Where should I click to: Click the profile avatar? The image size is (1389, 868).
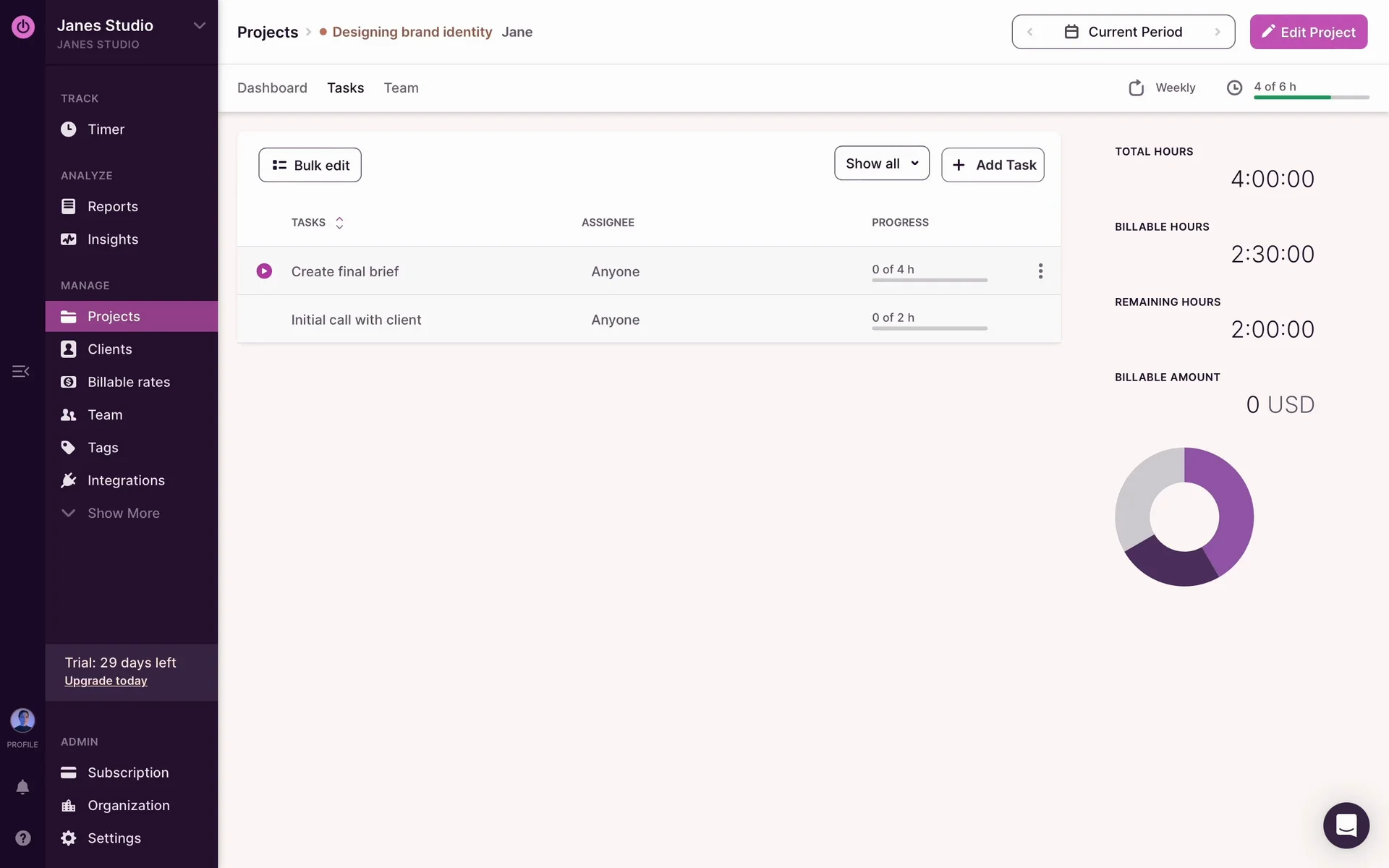(22, 720)
